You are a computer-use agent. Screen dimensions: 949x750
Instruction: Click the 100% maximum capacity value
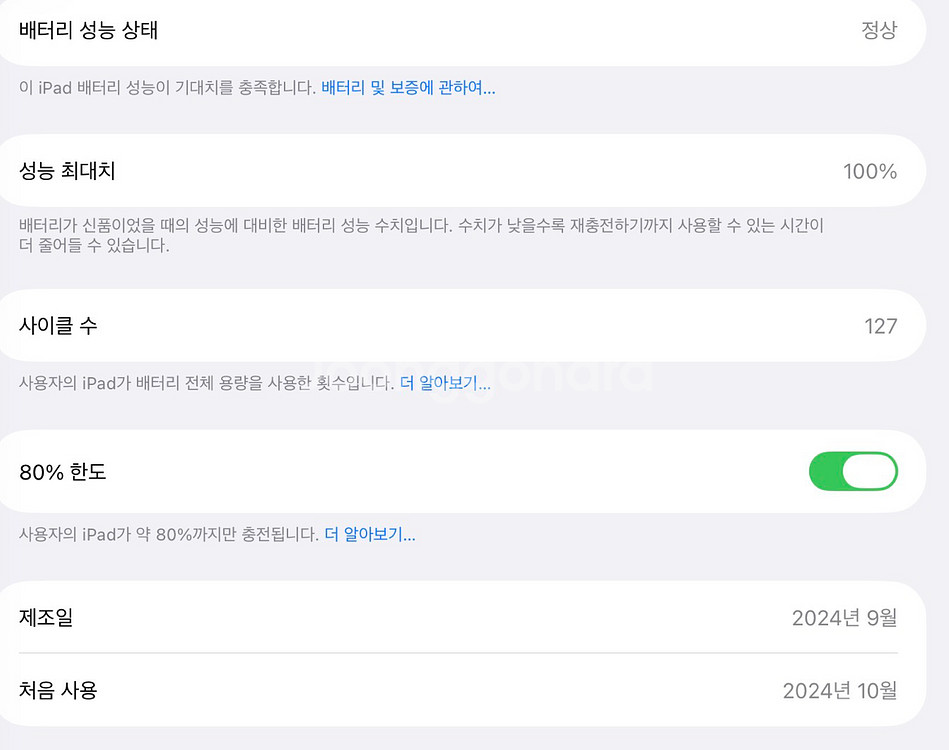pos(870,171)
